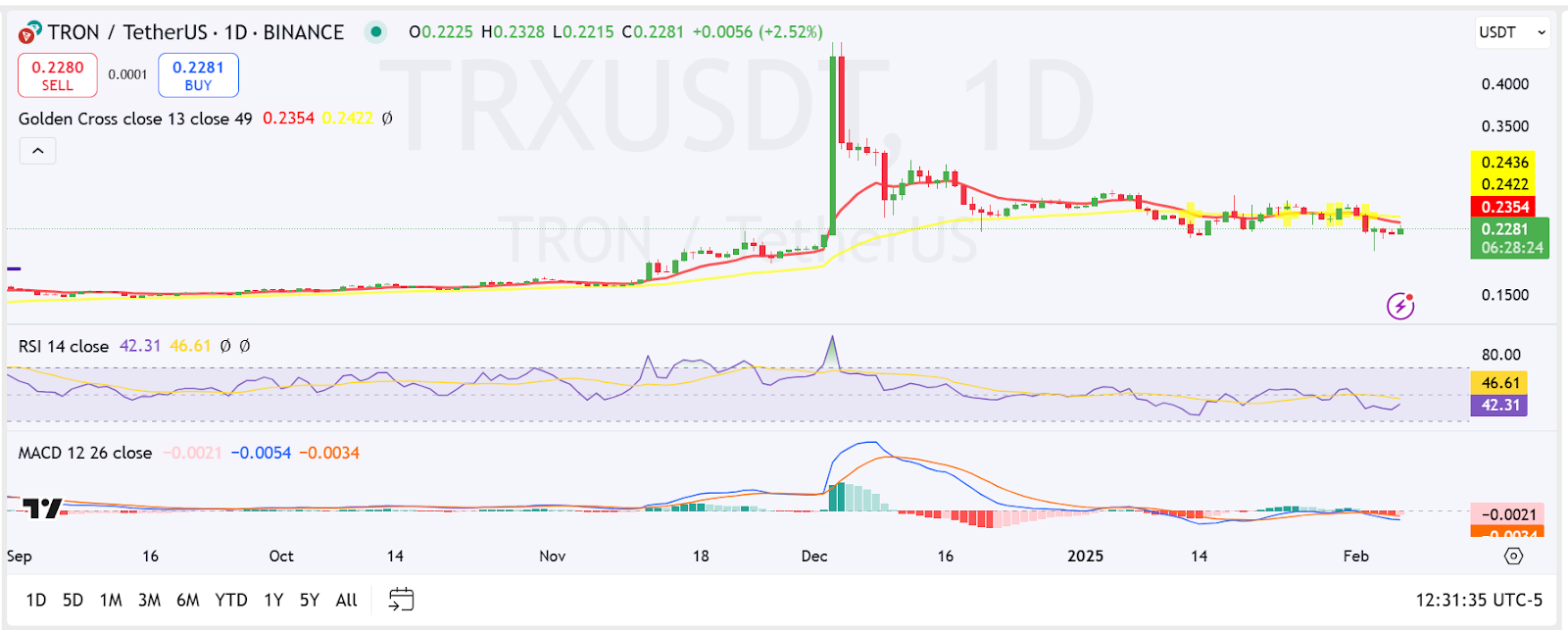Screen dimensions: 1568x630
Task: Select the 6M time range
Action: [x=188, y=600]
